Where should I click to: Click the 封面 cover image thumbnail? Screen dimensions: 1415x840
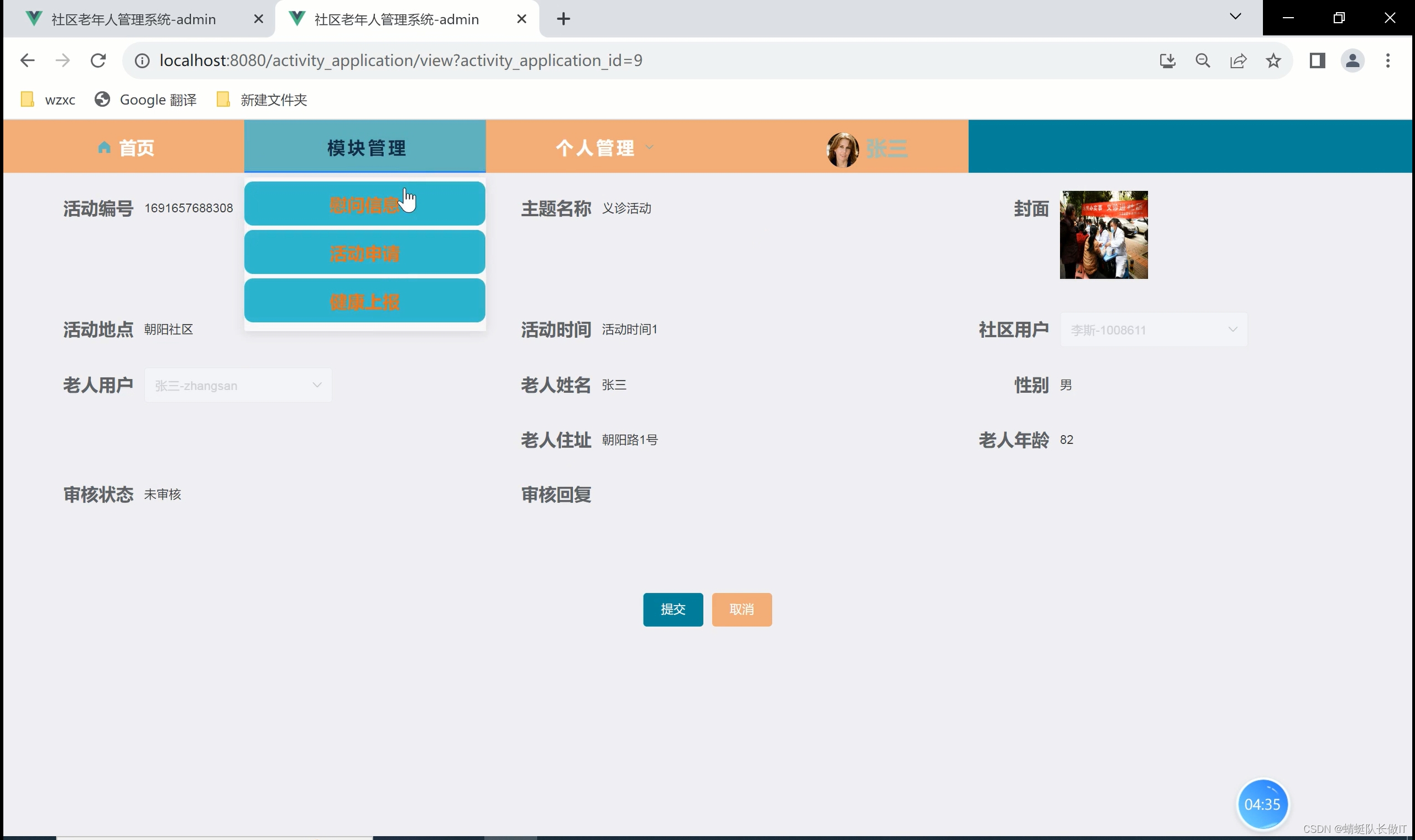tap(1103, 235)
